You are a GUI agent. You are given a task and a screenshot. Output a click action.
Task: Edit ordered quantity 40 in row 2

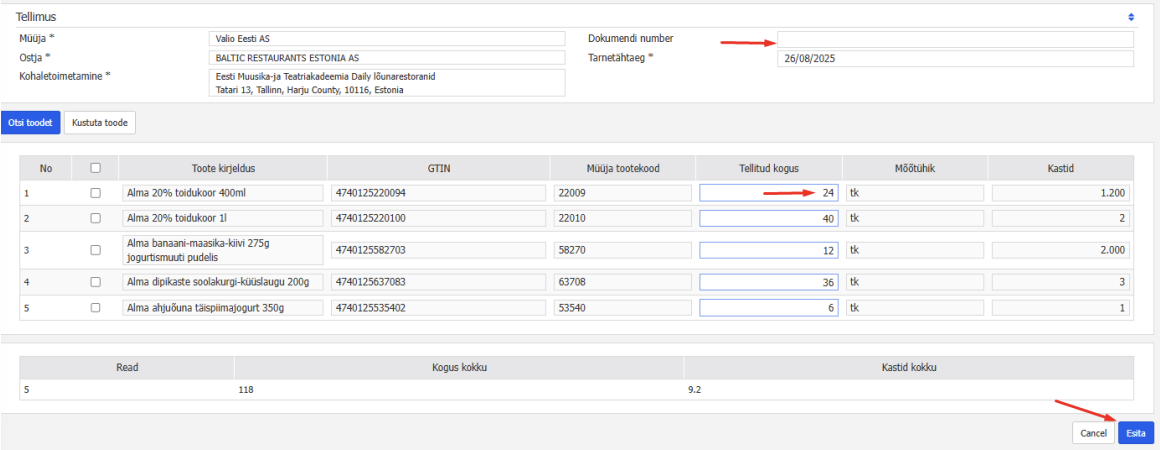(x=768, y=218)
